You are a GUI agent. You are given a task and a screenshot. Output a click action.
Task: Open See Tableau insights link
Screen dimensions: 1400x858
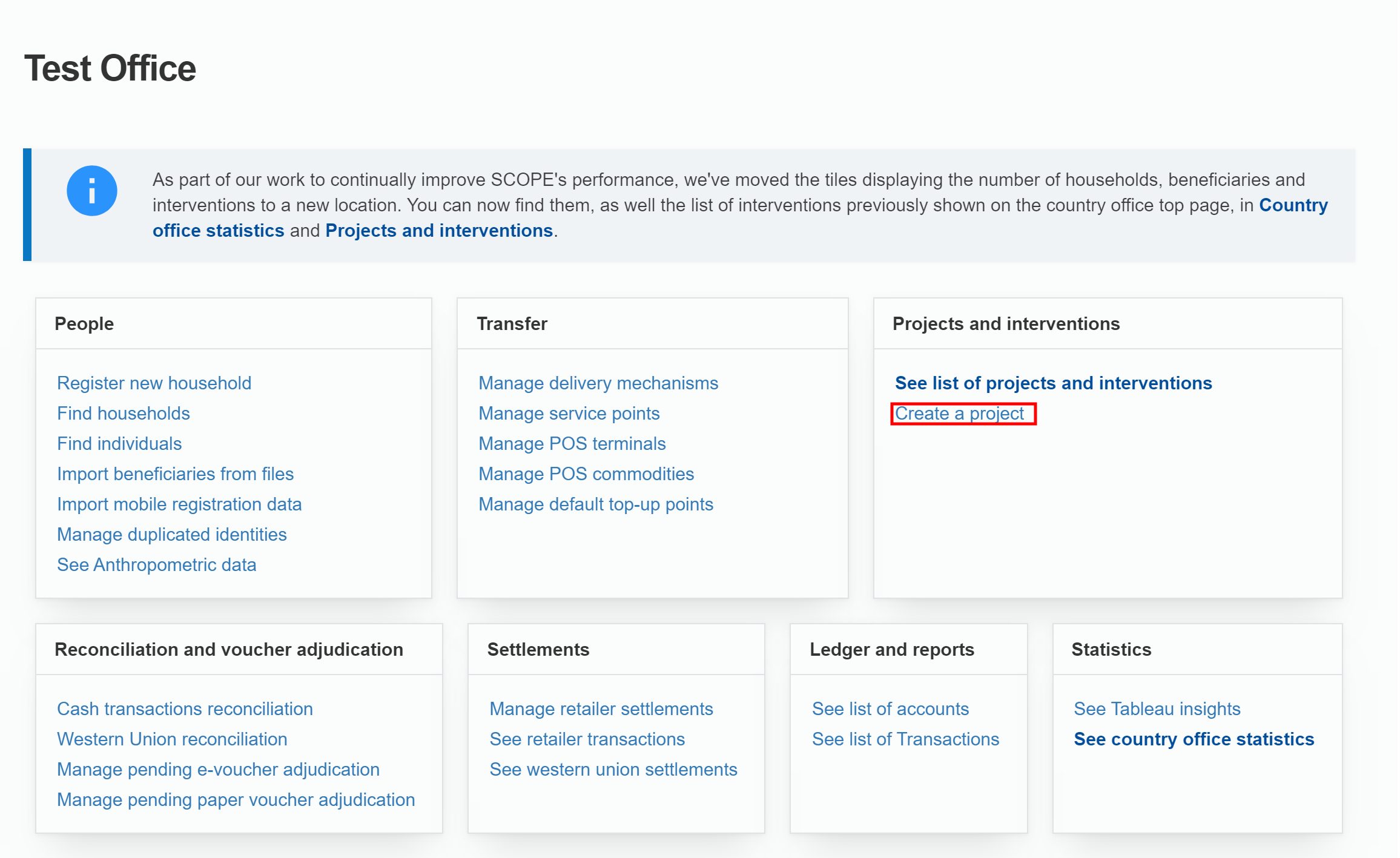point(1157,709)
